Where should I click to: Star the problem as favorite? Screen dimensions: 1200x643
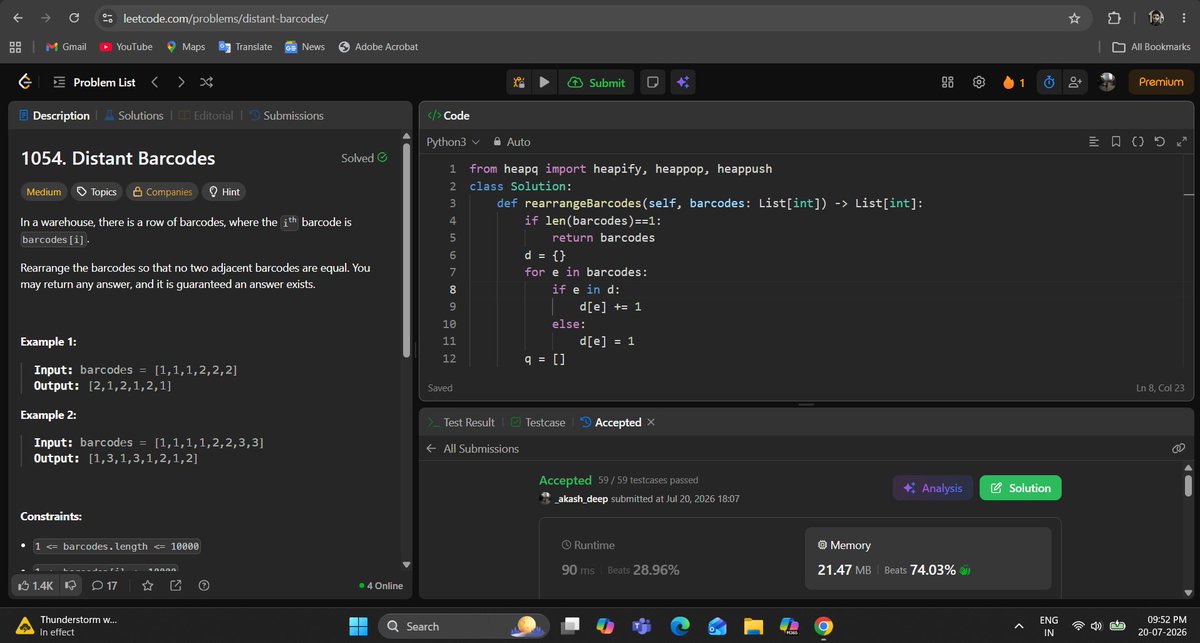tap(147, 585)
